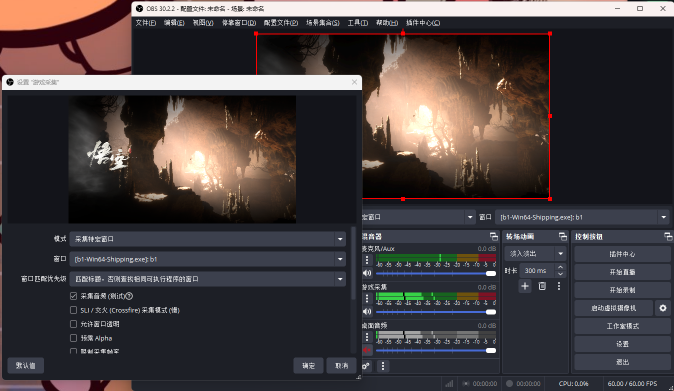Image resolution: width=674 pixels, height=391 pixels.
Task: Open the 文件(F) menu in OBS
Action: 145,23
